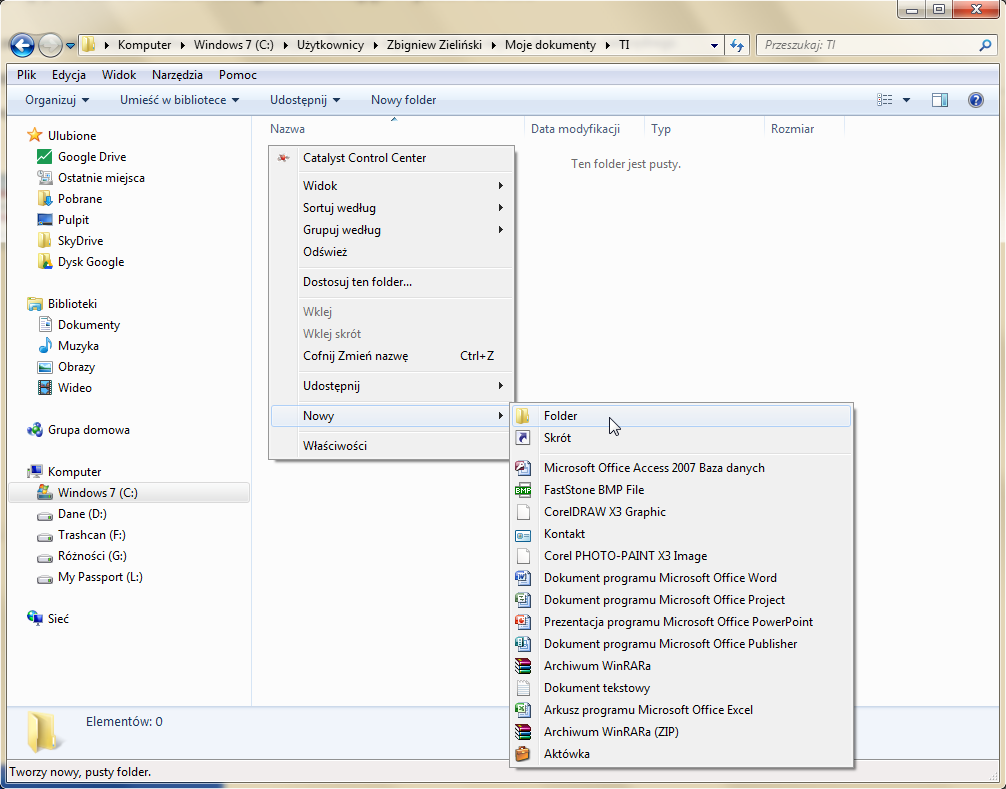Open the Narzędzia menu
Image resolution: width=1006 pixels, height=789 pixels.
point(177,75)
